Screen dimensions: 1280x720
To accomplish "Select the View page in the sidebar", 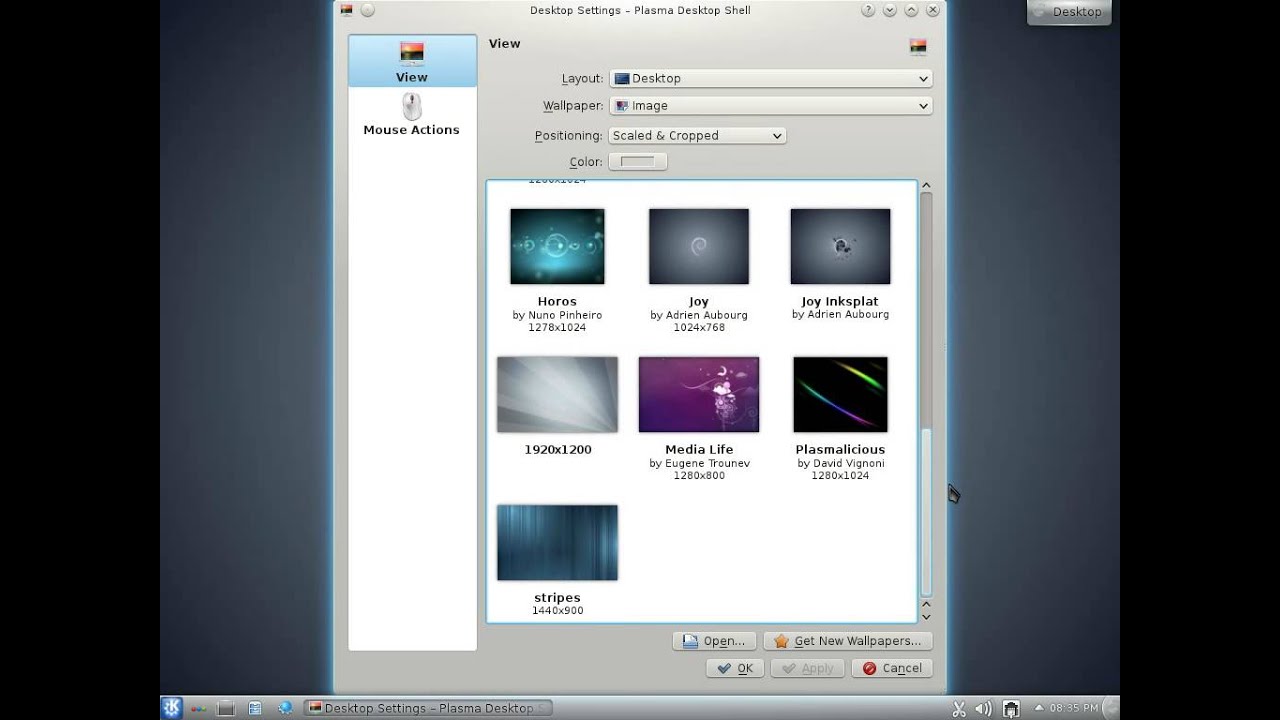I will click(x=412, y=61).
